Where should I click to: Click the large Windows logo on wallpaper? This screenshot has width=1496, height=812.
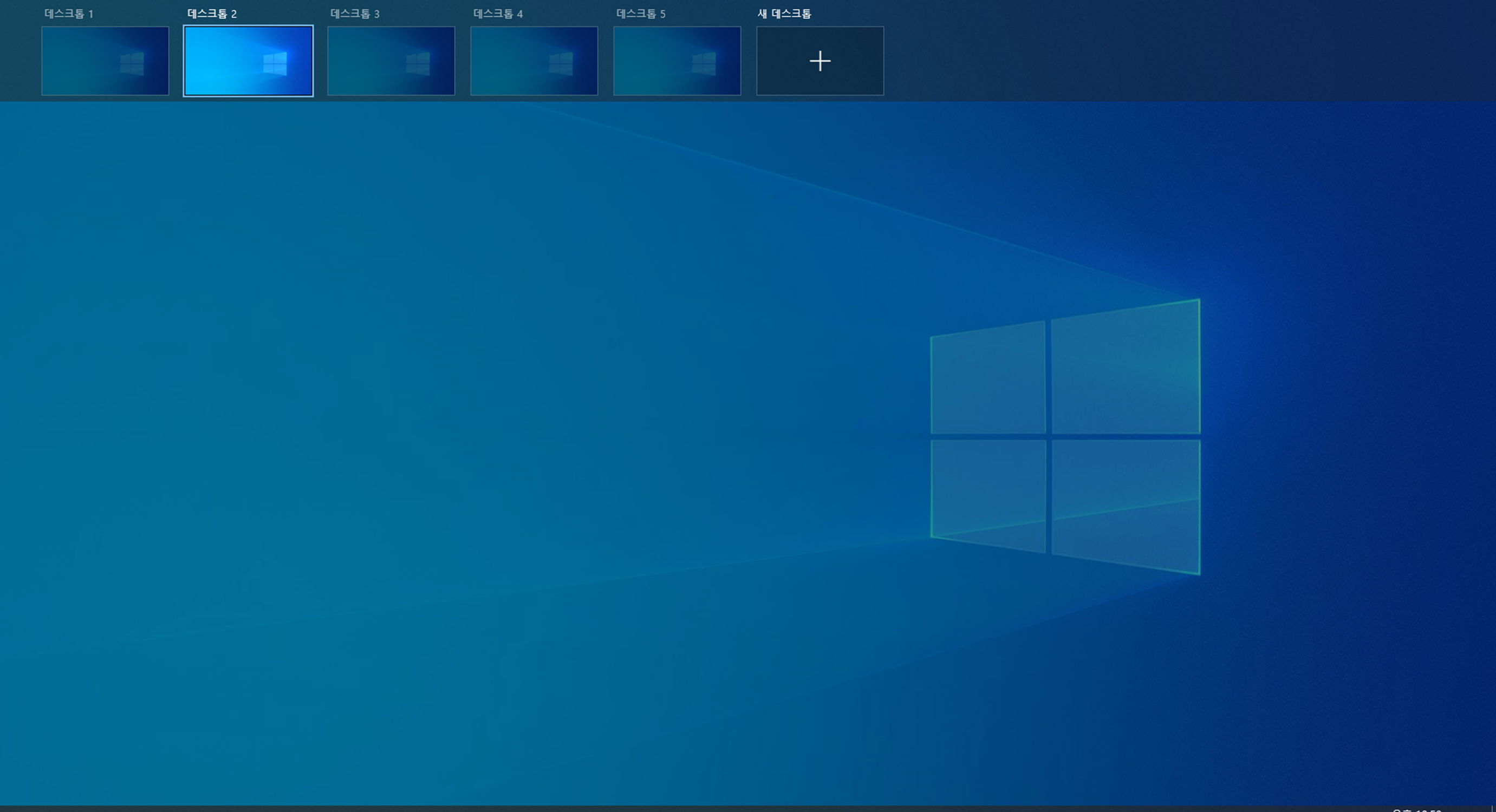tap(1065, 436)
